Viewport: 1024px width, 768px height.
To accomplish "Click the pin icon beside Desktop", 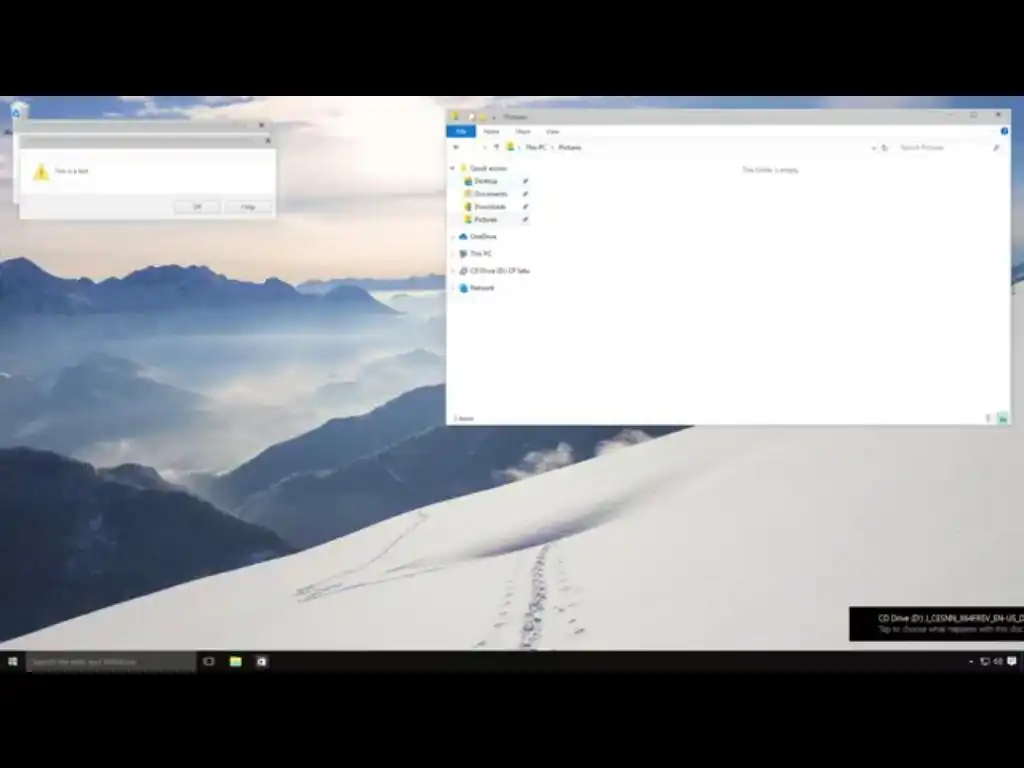I will click(525, 182).
